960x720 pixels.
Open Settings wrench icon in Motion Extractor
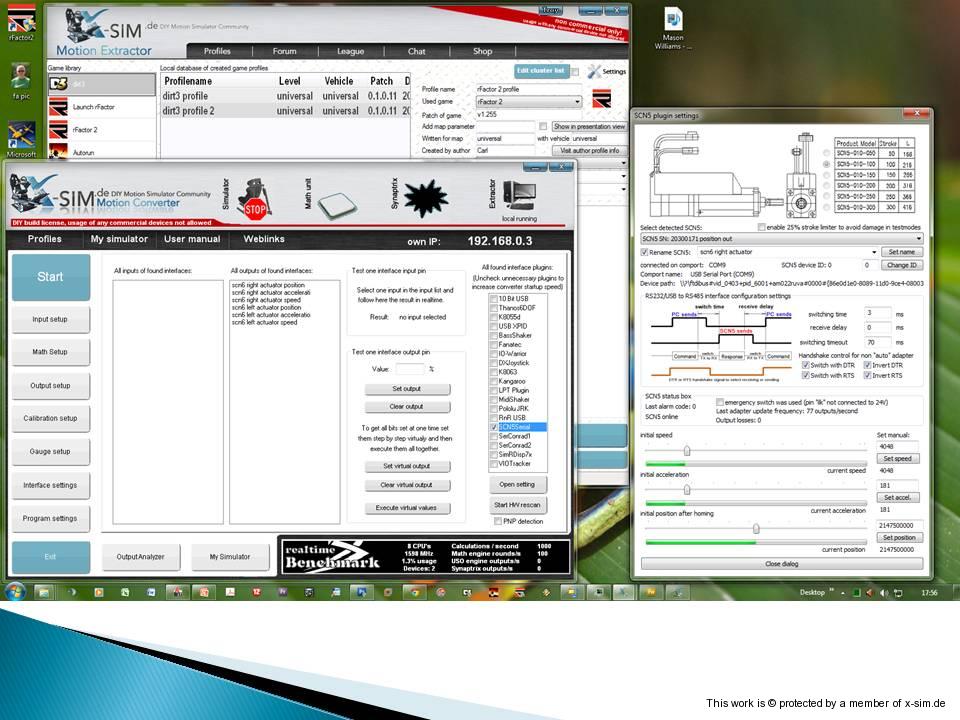[594, 71]
